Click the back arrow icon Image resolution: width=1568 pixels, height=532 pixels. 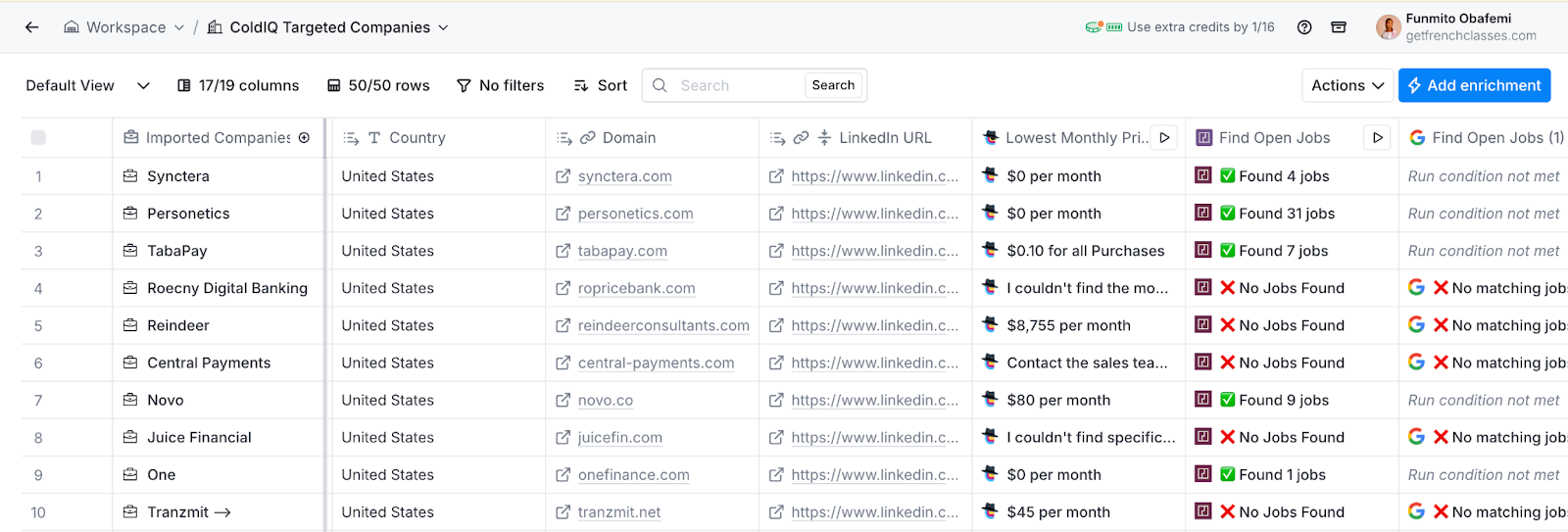[31, 27]
